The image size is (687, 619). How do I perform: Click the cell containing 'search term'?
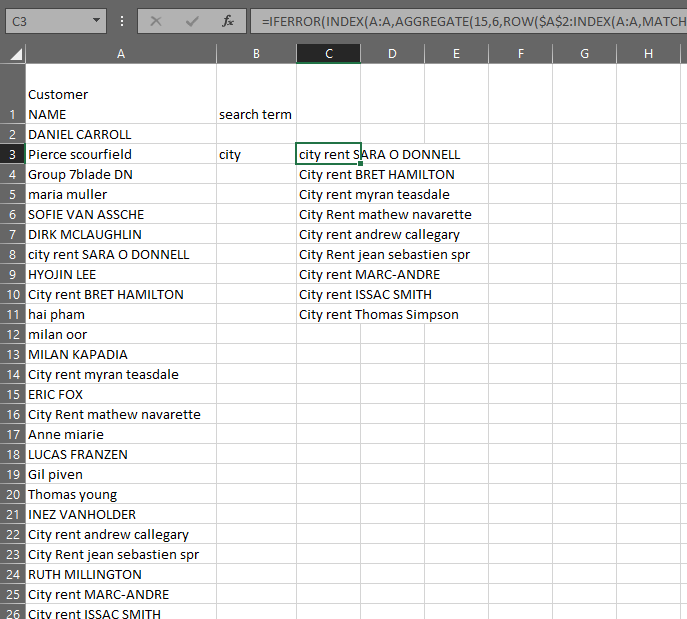click(x=256, y=114)
